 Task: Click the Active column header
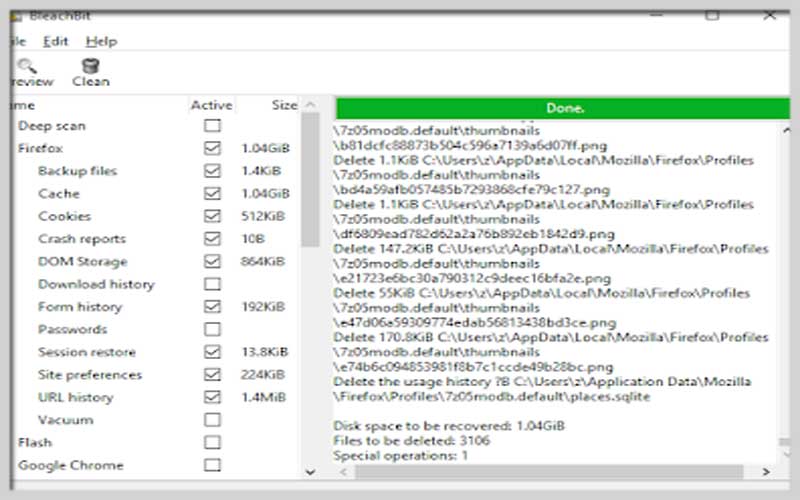click(x=212, y=105)
